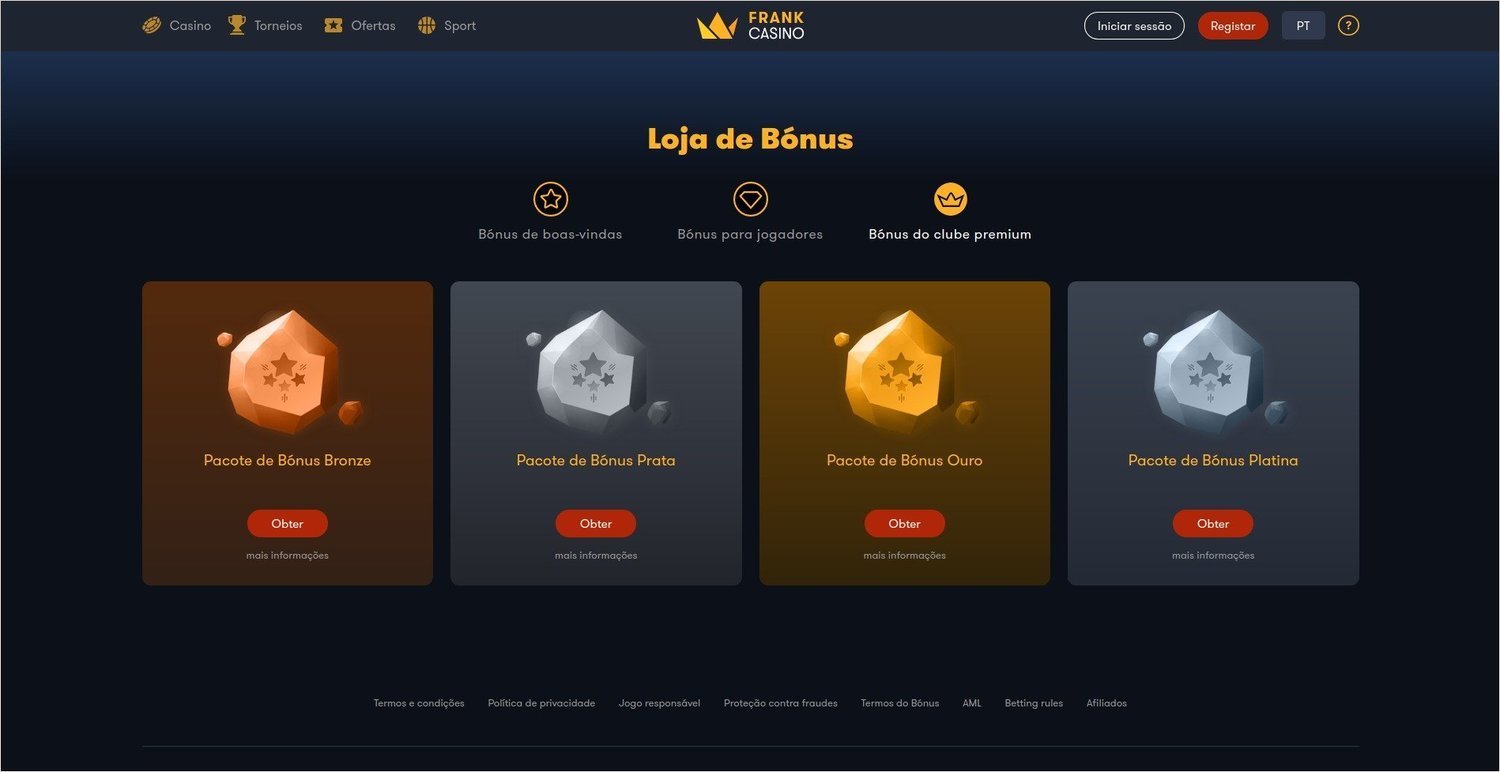Open help via the question mark icon
Image resolution: width=1500 pixels, height=772 pixels.
pyautogui.click(x=1348, y=26)
